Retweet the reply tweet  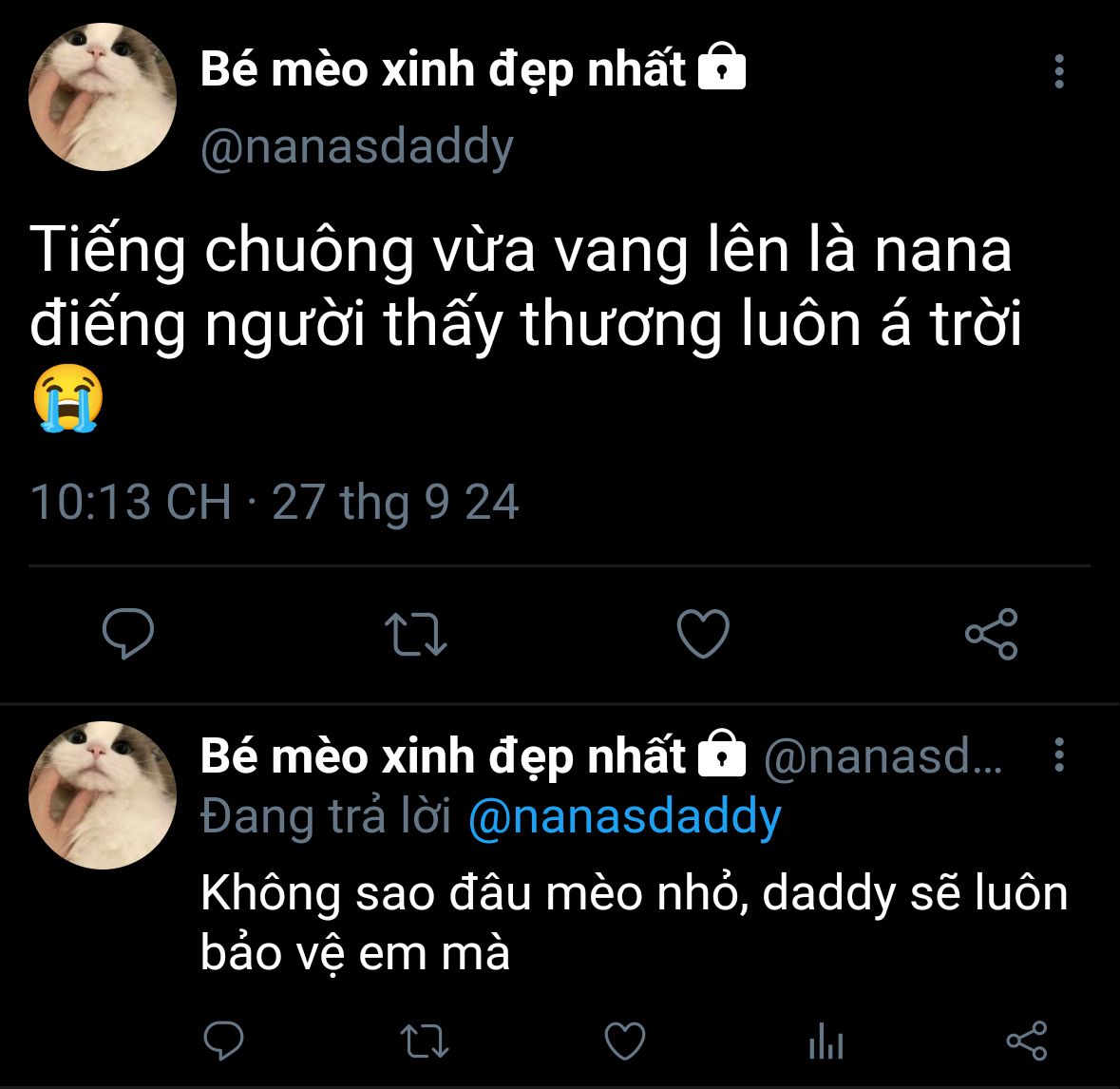coord(425,1041)
